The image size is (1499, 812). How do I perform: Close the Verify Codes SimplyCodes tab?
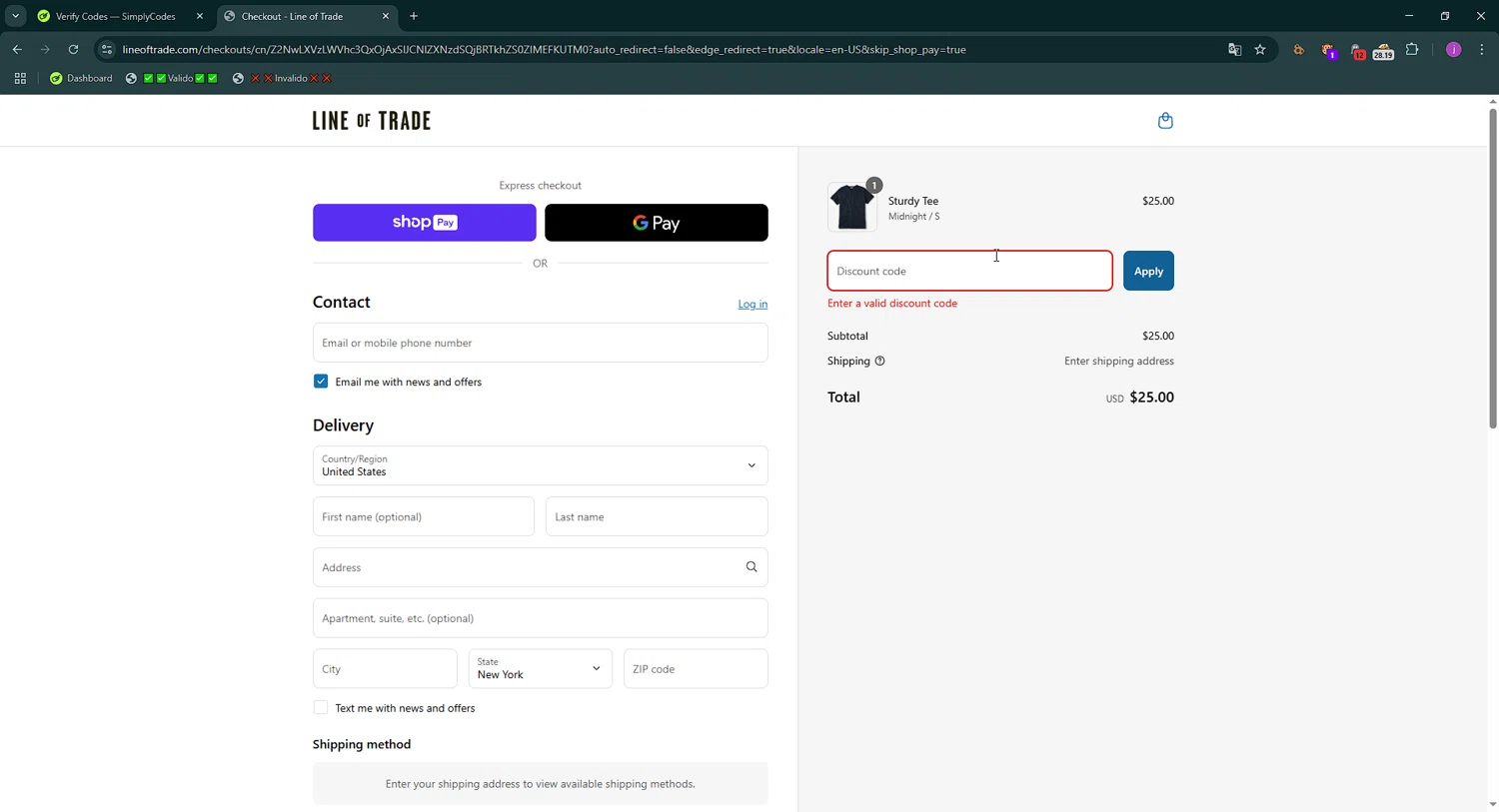click(199, 16)
